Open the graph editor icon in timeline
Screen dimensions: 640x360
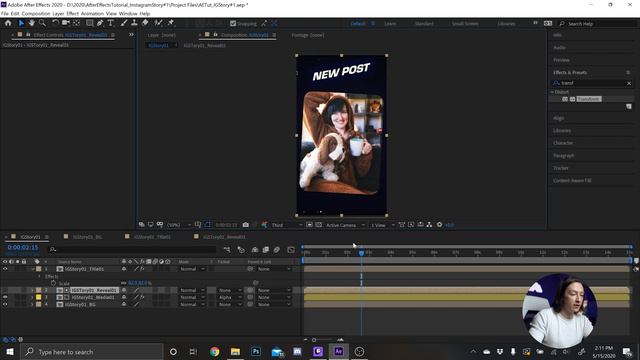click(291, 249)
